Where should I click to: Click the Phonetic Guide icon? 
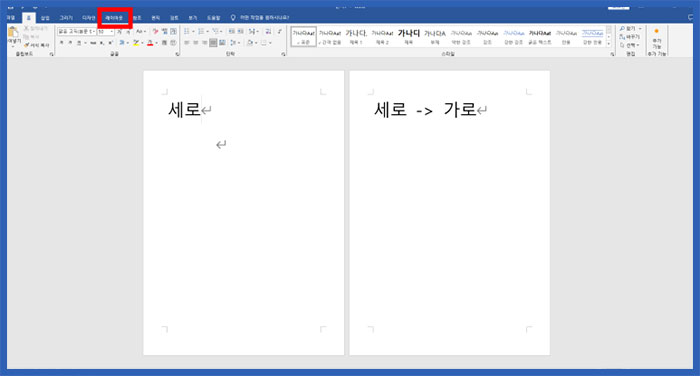[164, 32]
